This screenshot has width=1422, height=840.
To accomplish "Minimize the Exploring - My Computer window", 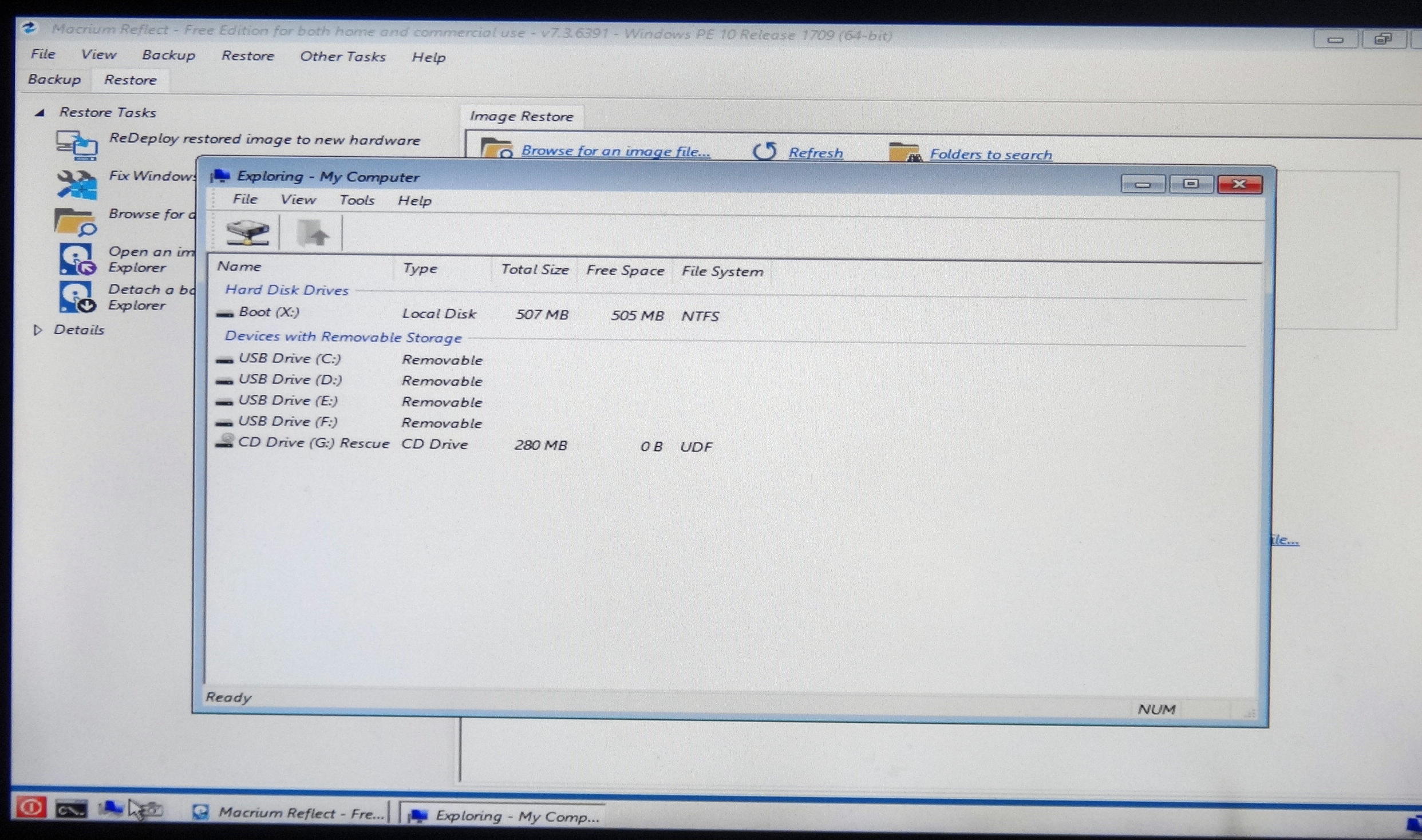I will (1143, 184).
